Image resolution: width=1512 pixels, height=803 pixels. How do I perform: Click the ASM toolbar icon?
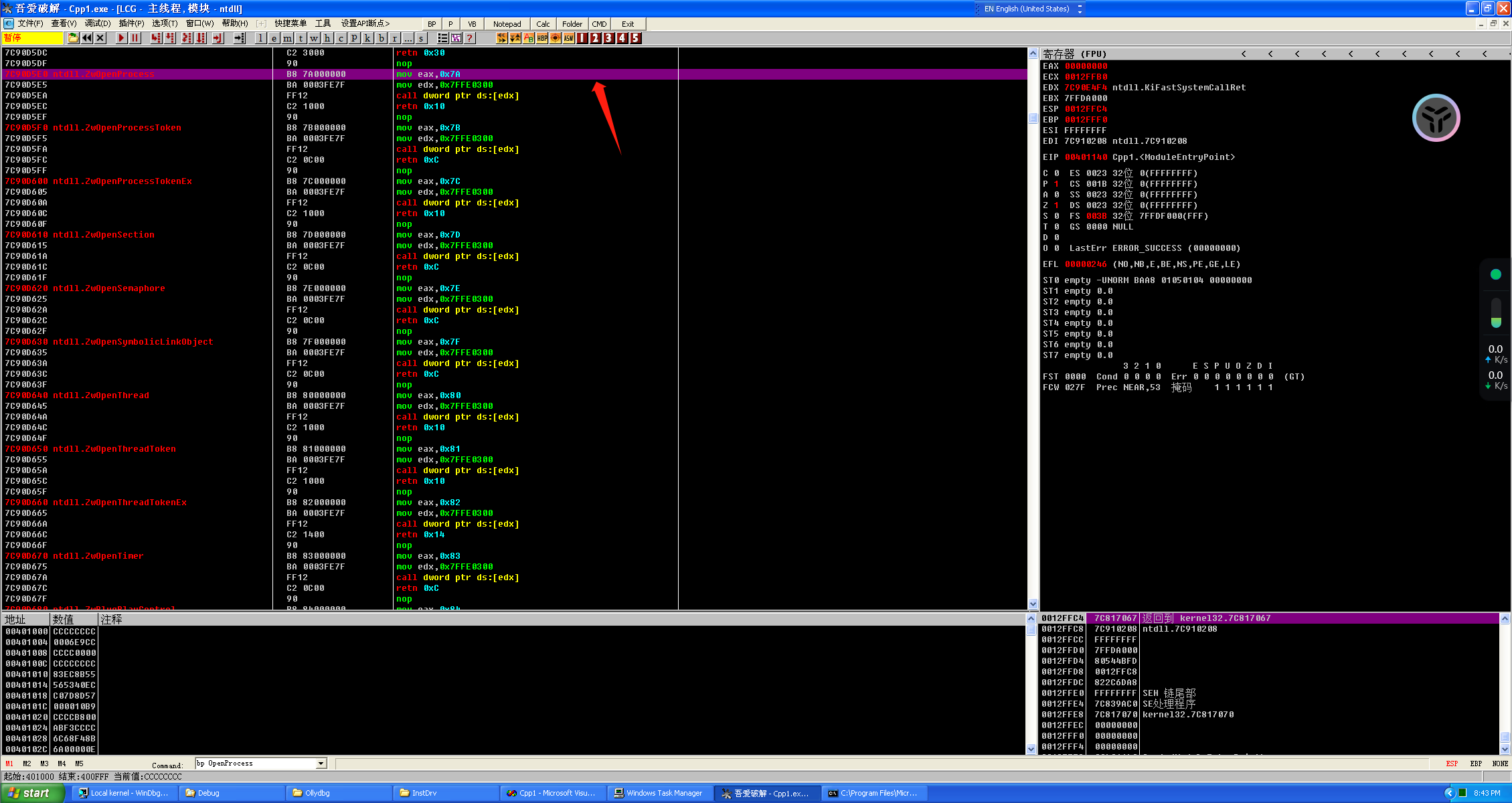click(x=569, y=38)
